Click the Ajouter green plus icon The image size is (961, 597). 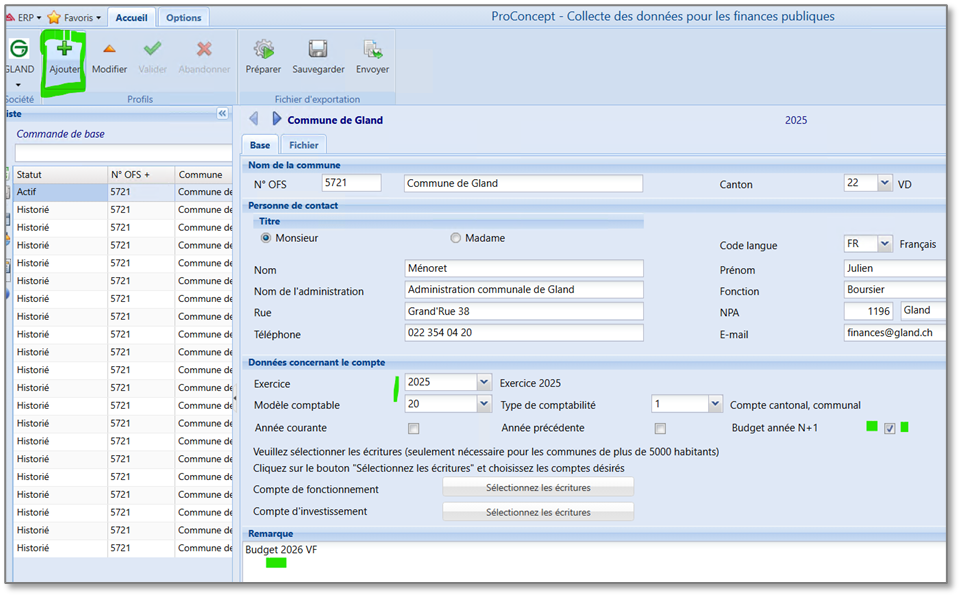click(64, 50)
